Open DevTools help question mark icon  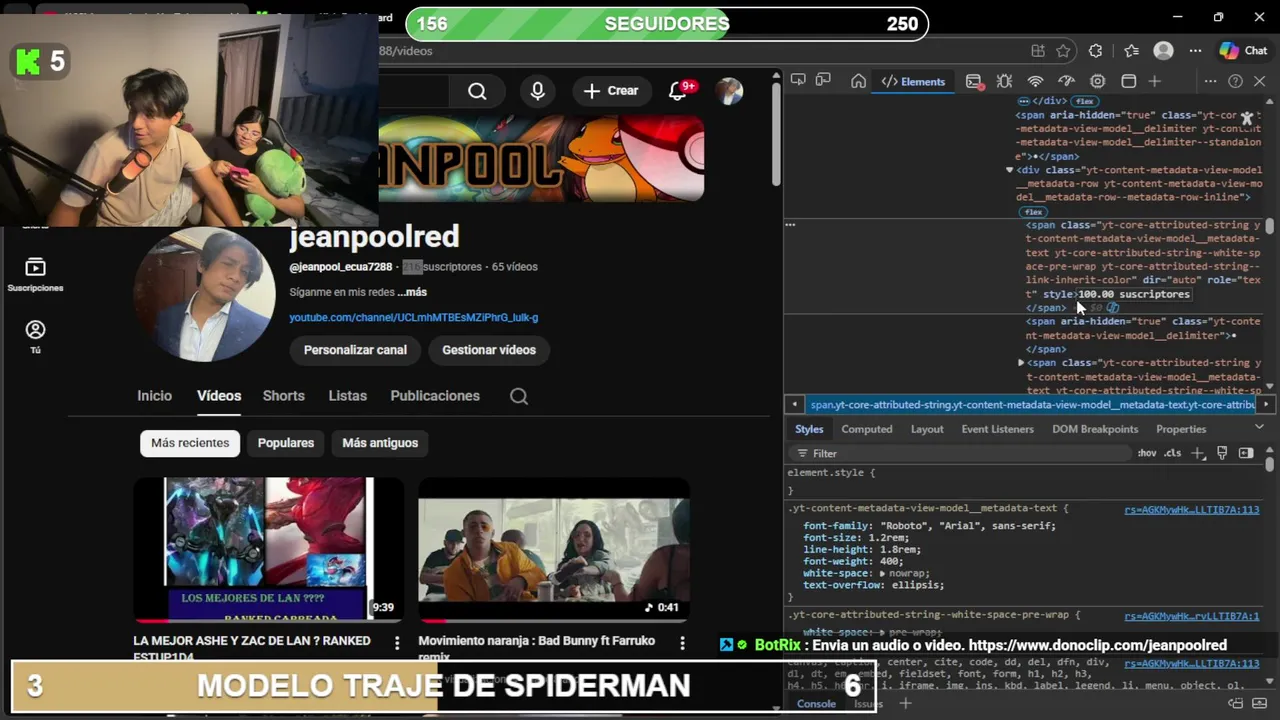[x=1235, y=81]
